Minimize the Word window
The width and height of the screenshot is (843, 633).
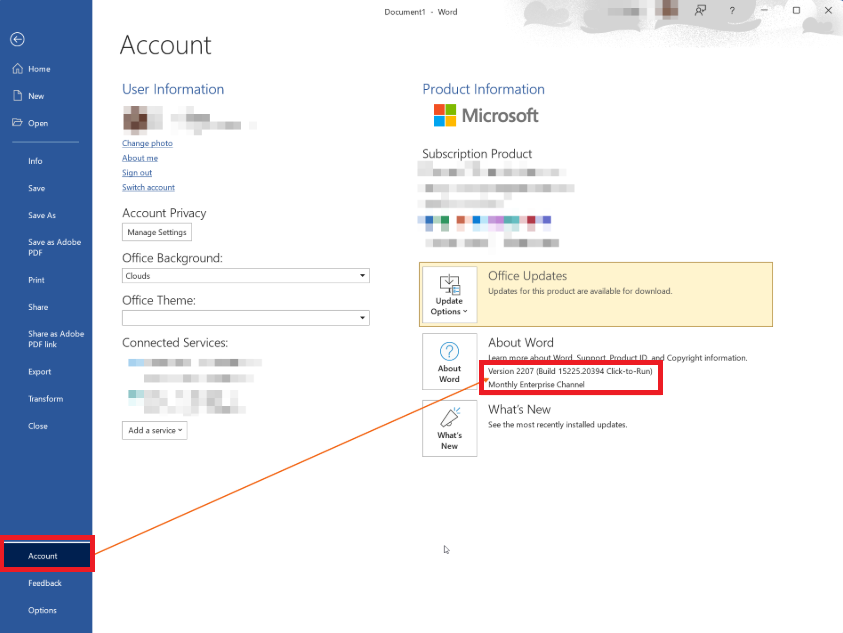pos(764,11)
